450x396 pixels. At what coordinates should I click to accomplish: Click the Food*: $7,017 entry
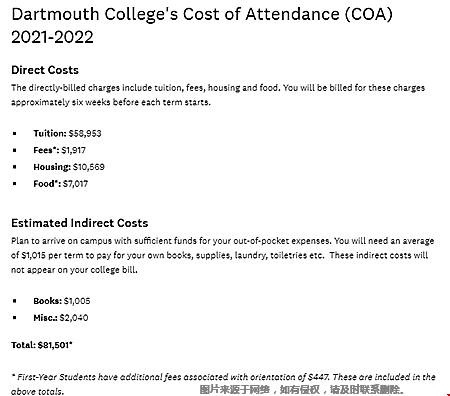pyautogui.click(x=60, y=184)
